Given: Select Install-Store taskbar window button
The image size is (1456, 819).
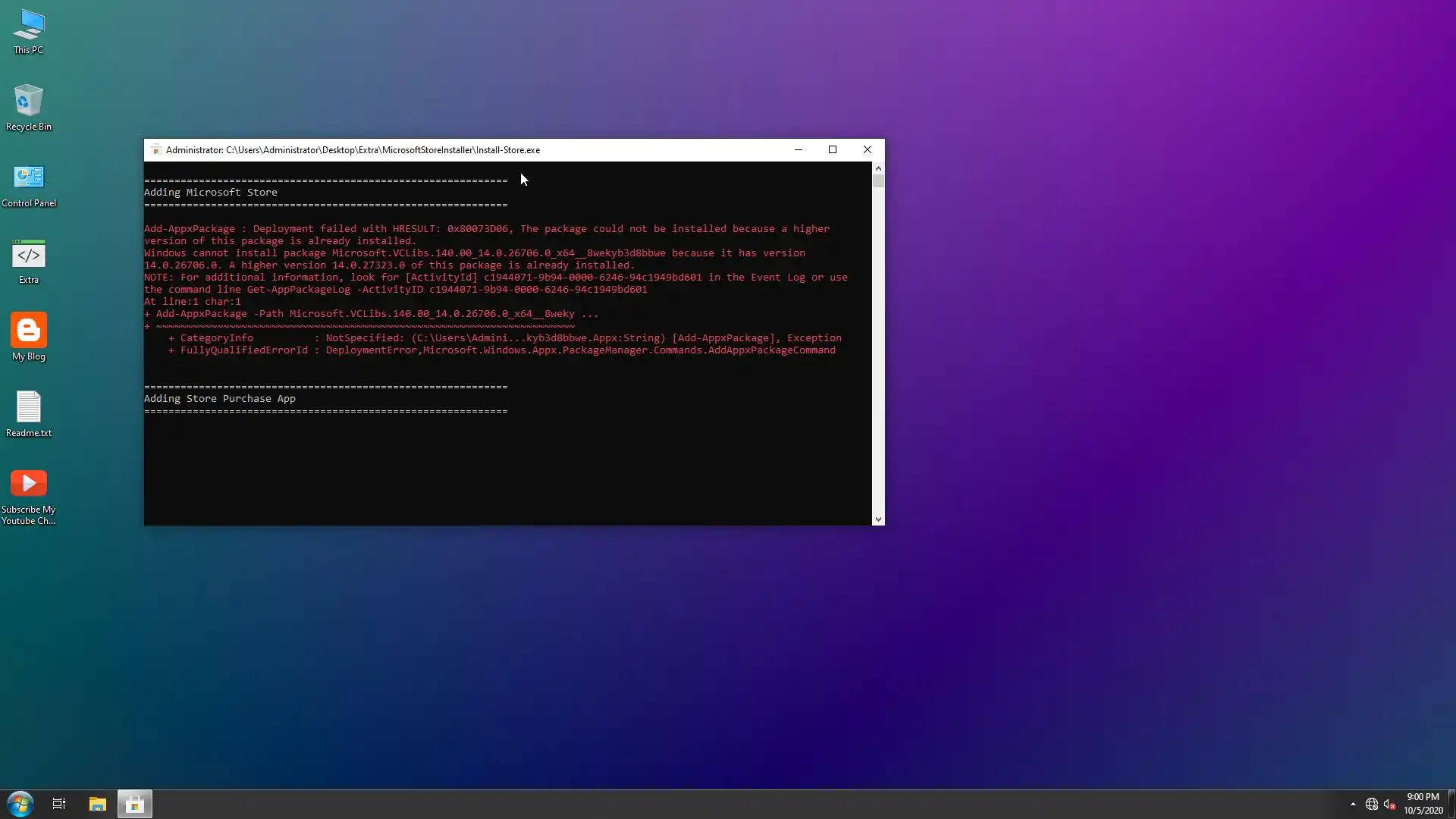Looking at the screenshot, I should [x=135, y=804].
